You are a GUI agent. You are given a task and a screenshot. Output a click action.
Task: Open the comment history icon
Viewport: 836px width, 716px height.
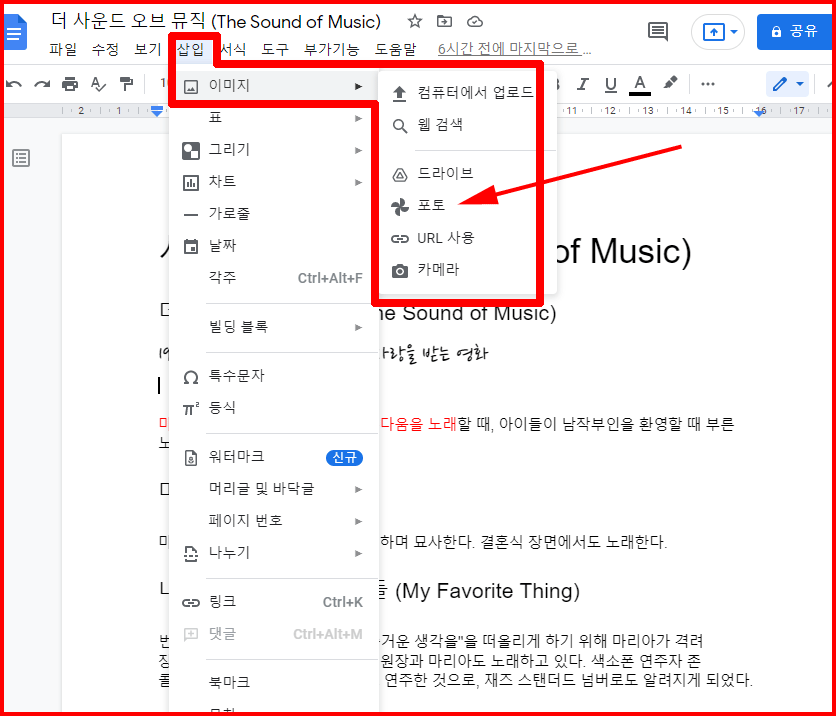657,32
